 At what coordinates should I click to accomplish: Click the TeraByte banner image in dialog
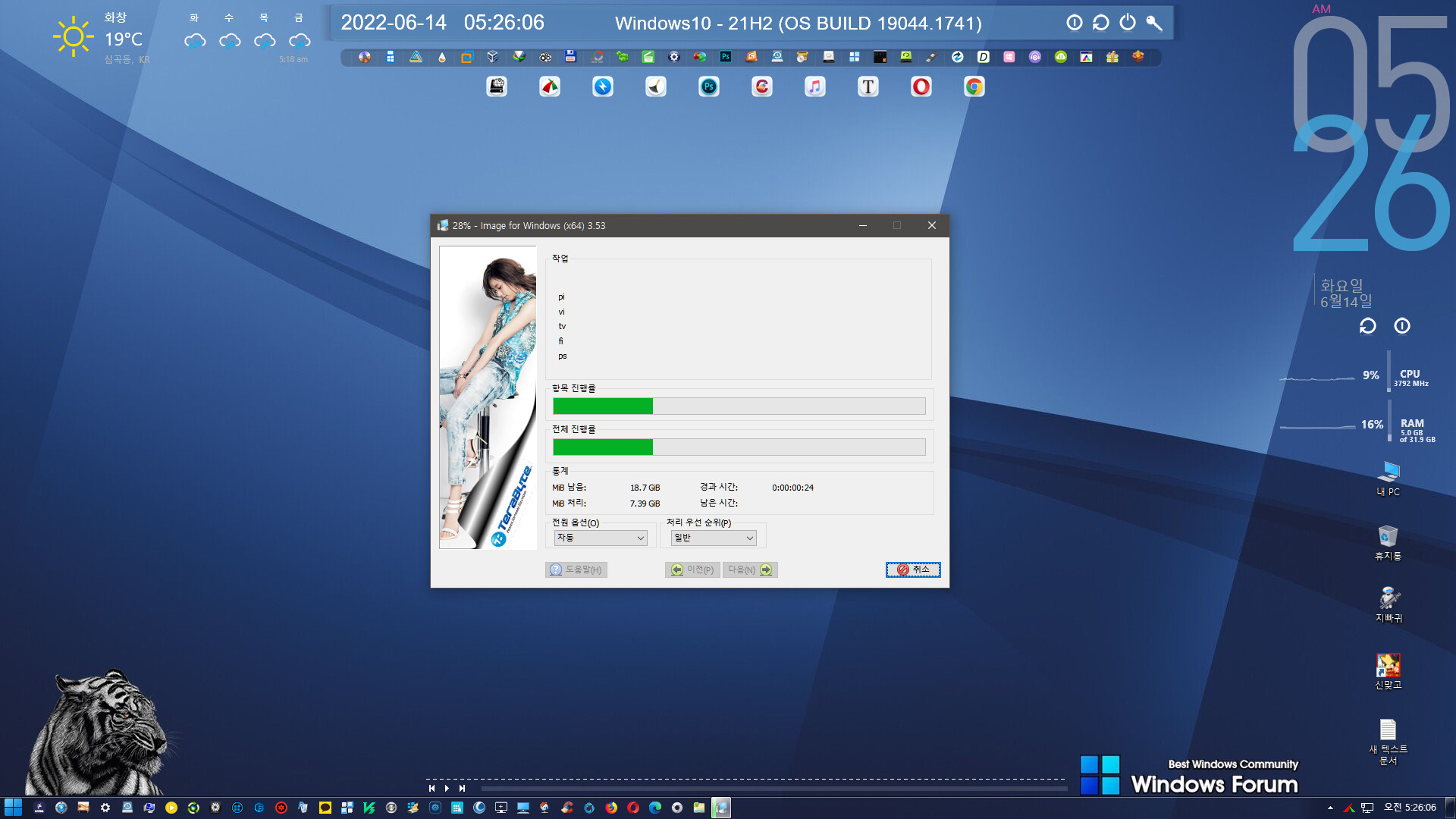(x=488, y=397)
